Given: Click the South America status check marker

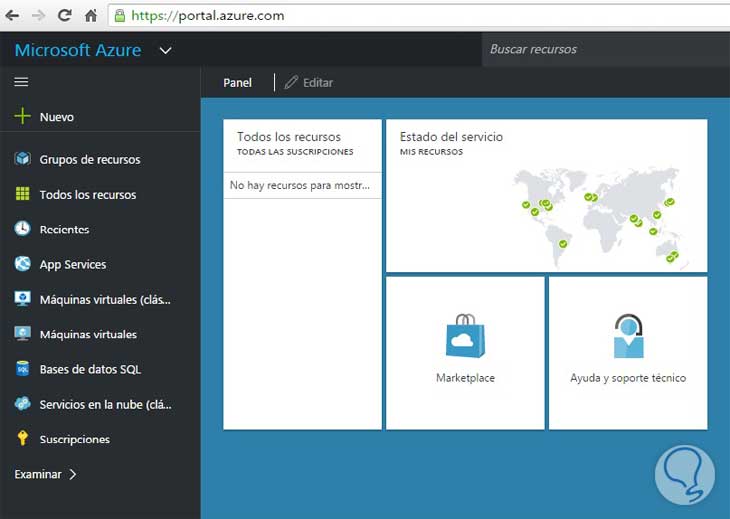Looking at the screenshot, I should coord(563,244).
